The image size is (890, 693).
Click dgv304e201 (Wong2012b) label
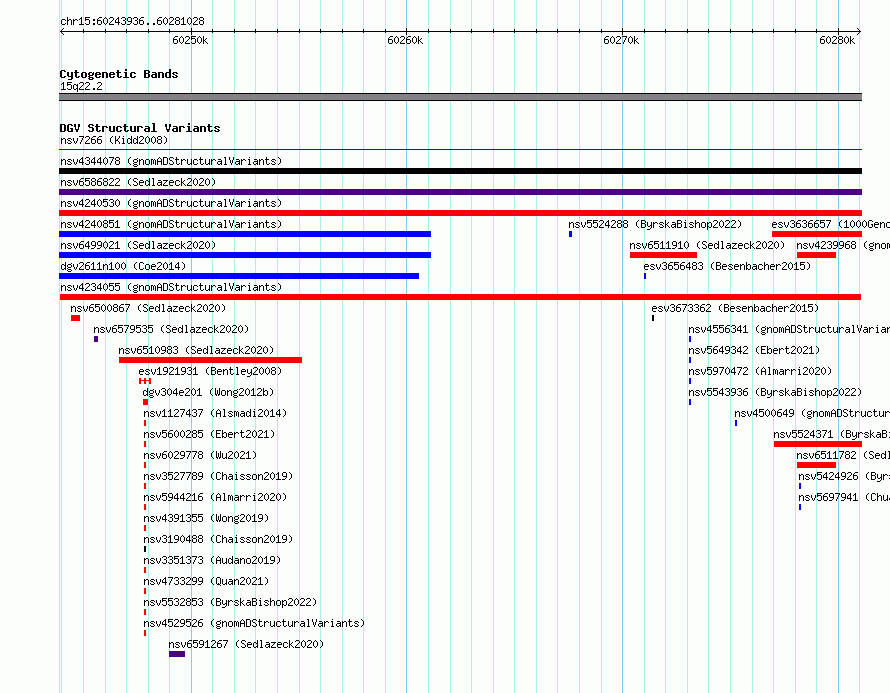tap(208, 392)
